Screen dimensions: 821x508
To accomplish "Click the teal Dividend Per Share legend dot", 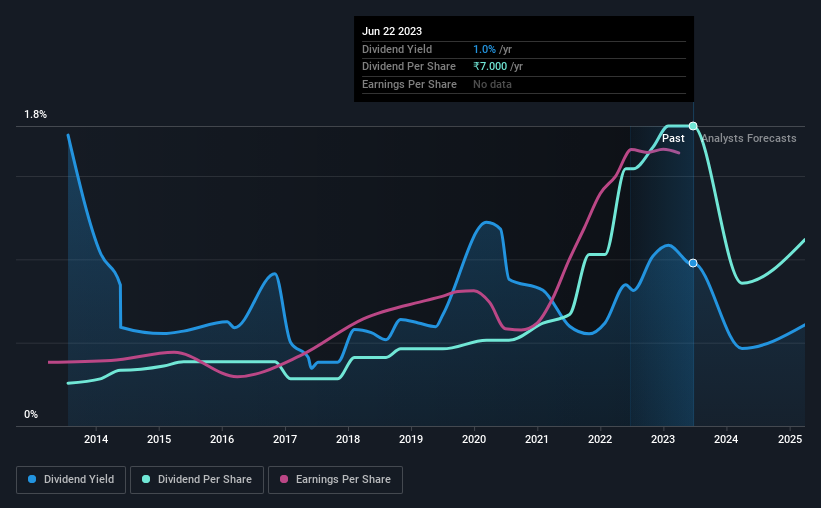I will (146, 479).
